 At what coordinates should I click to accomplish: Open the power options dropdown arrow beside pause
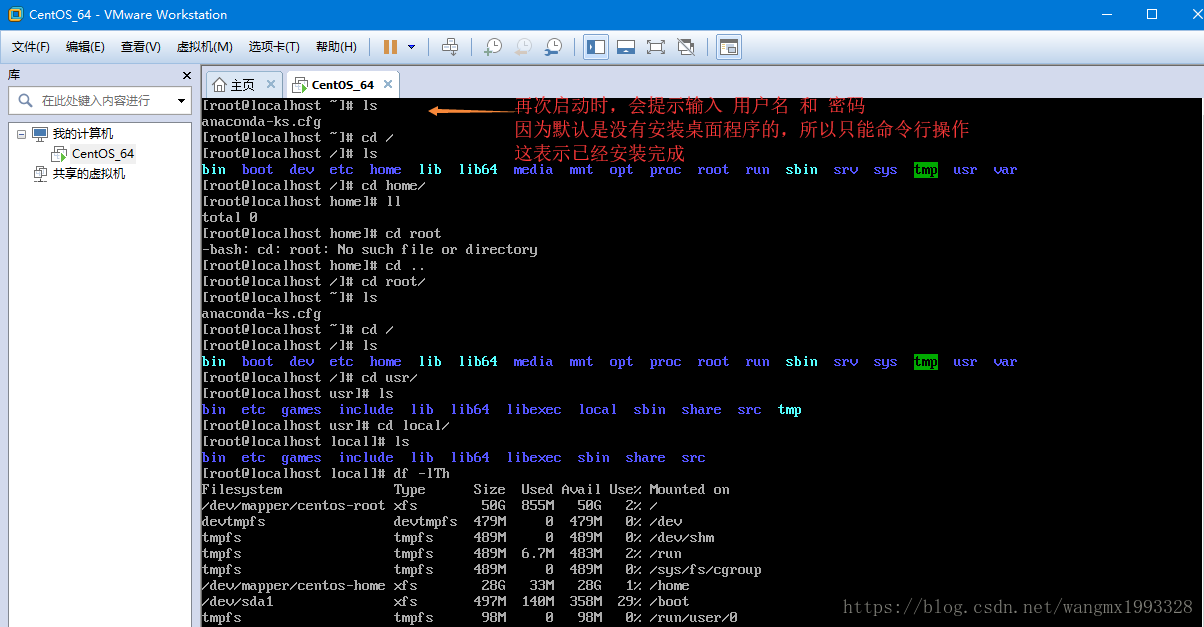tap(412, 47)
